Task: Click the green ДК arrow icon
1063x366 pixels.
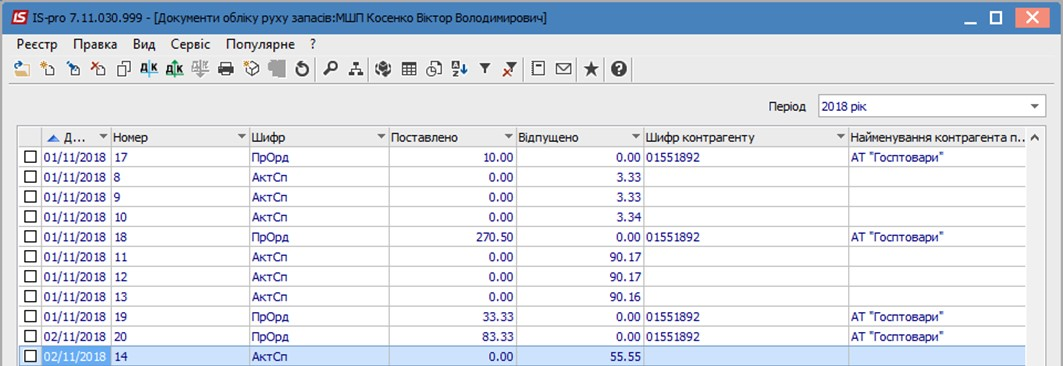Action: [174, 68]
